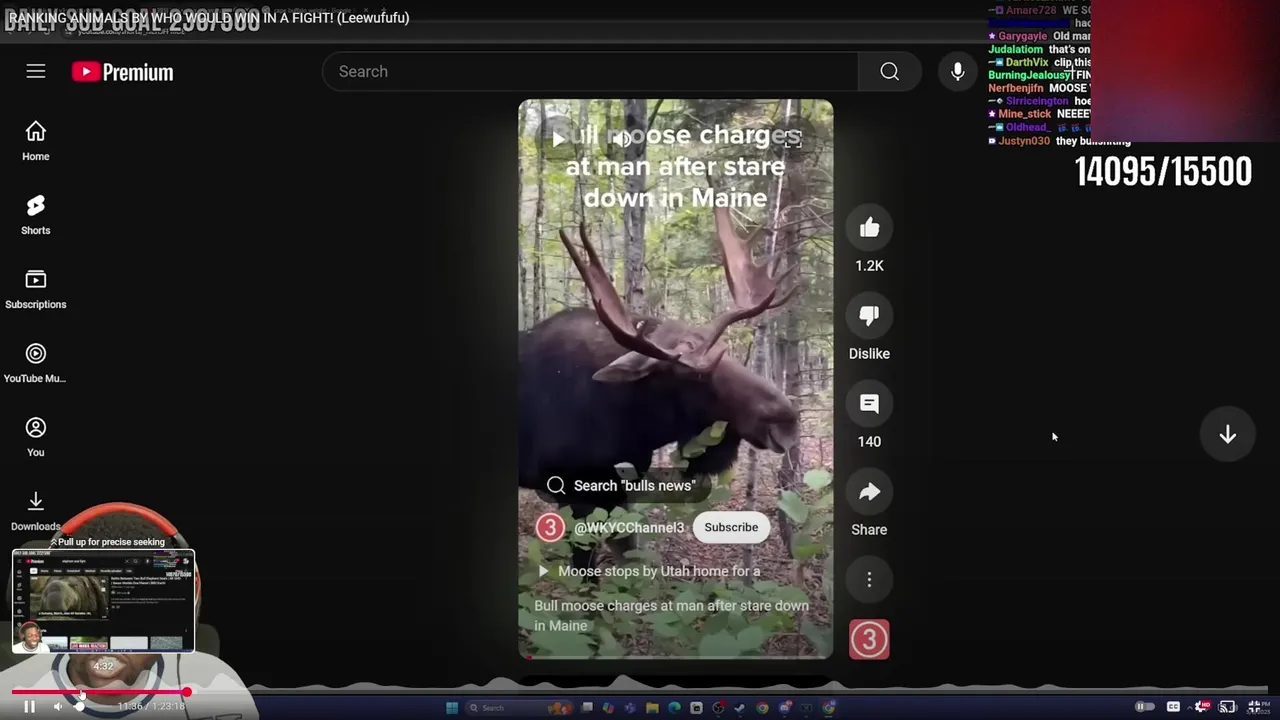Screen dimensions: 1280x720
Task: Open the Windows Start menu
Action: pyautogui.click(x=452, y=708)
